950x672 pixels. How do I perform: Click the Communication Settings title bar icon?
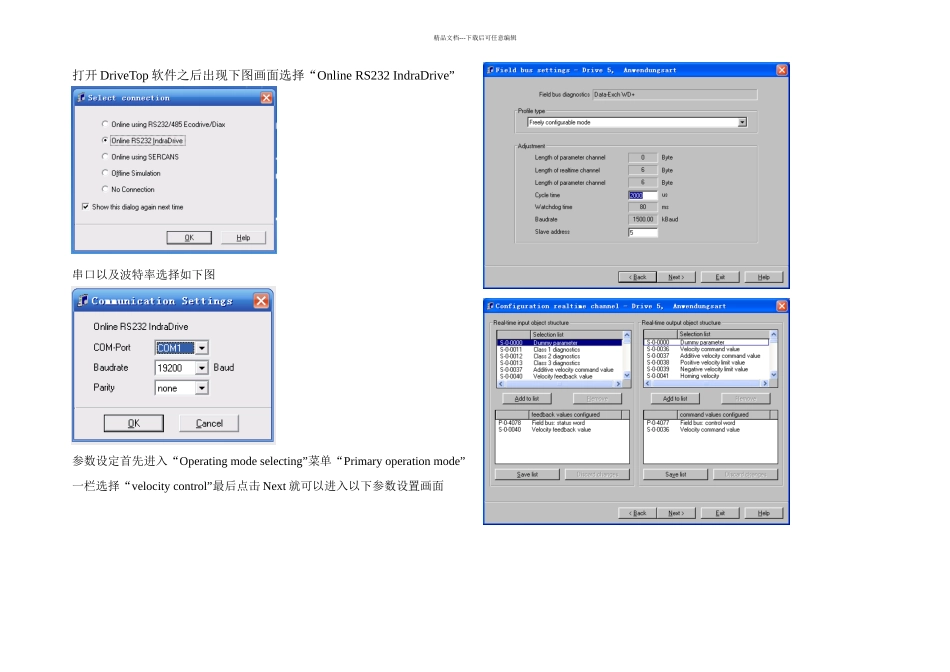click(83, 301)
